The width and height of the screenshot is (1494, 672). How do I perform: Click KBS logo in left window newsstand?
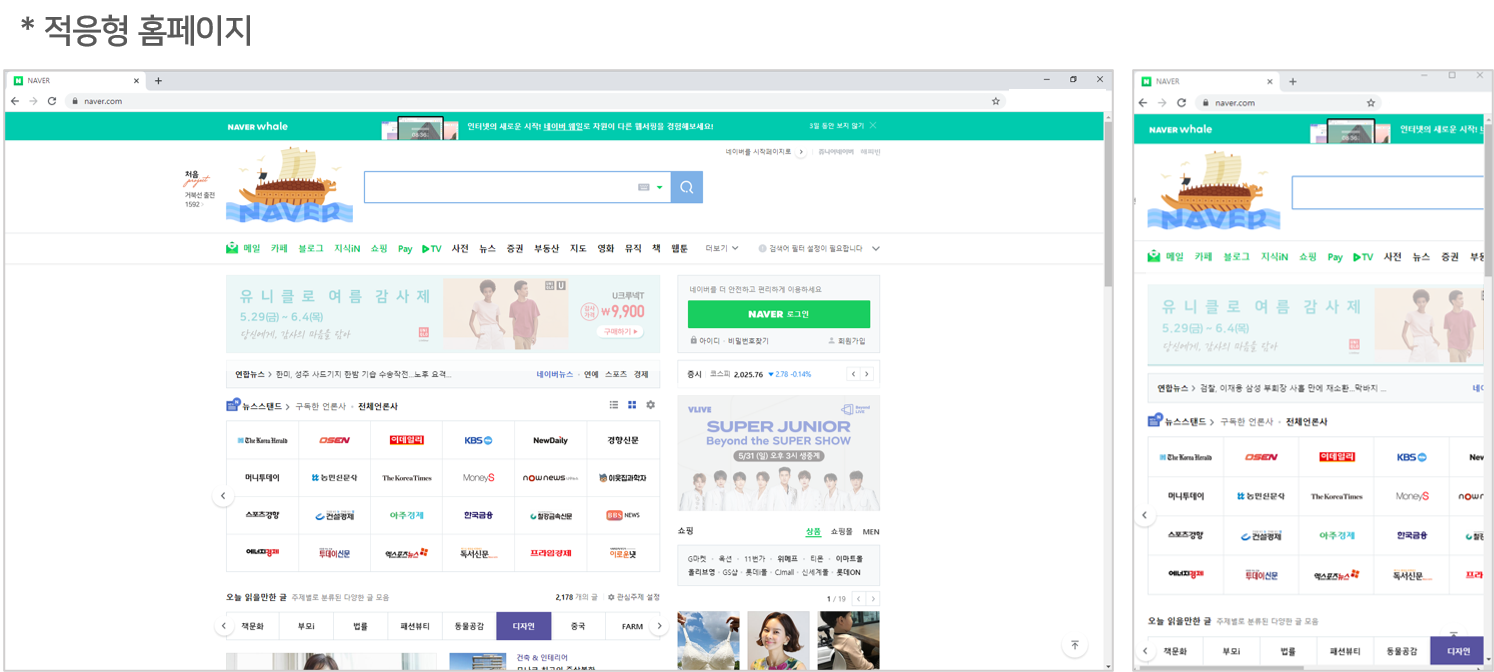point(478,440)
